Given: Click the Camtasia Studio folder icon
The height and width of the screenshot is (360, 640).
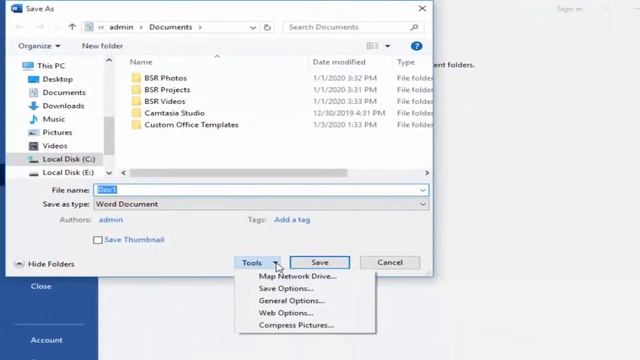Looking at the screenshot, I should (136, 113).
